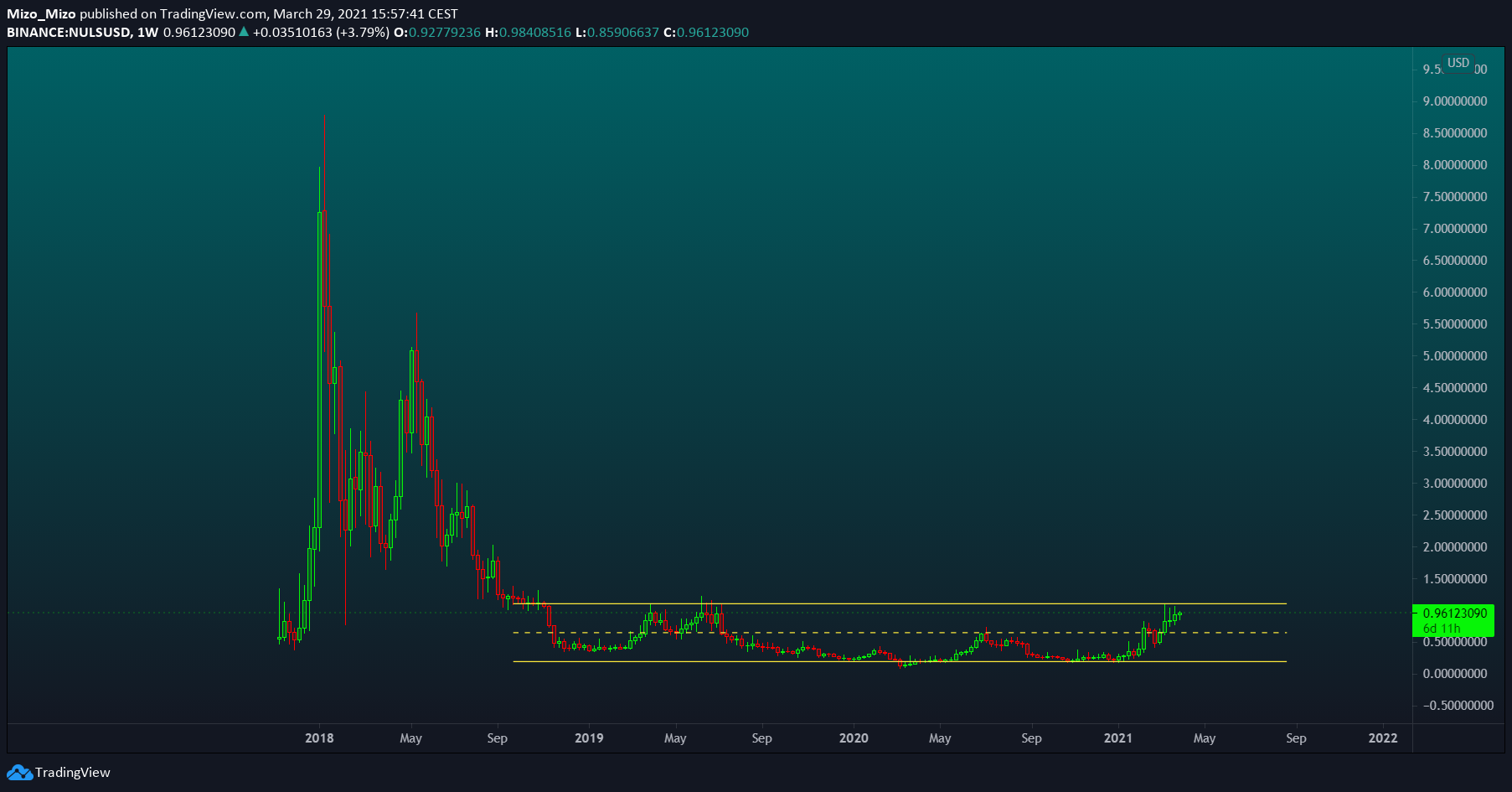The image size is (1512, 792).
Task: Click the current price label 0.96123090
Action: 1455,613
